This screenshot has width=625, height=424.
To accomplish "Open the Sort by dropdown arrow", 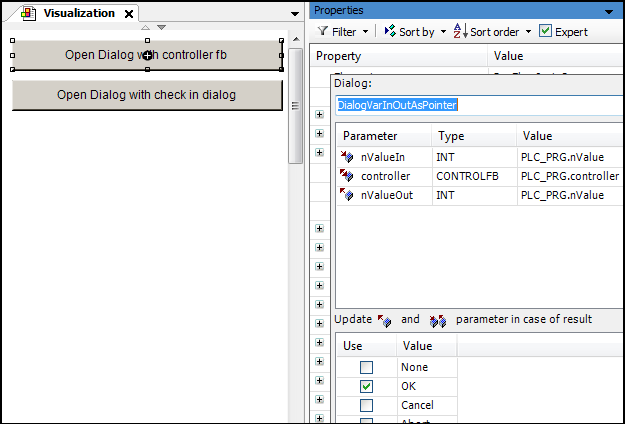I will (x=442, y=32).
